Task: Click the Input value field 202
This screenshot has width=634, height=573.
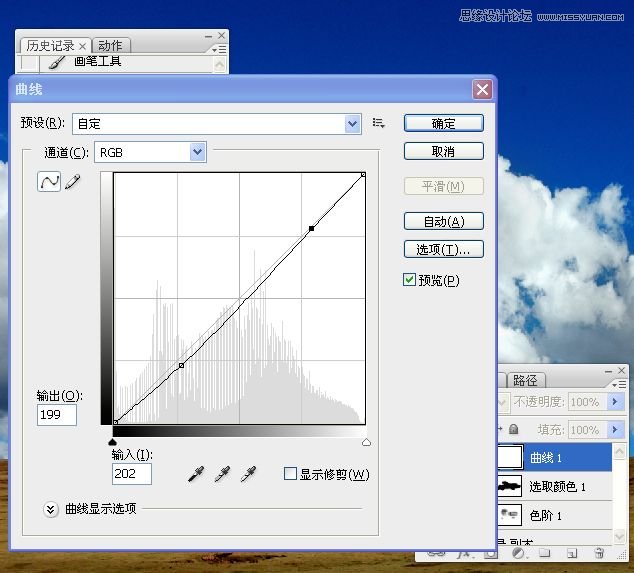Action: pos(131,474)
